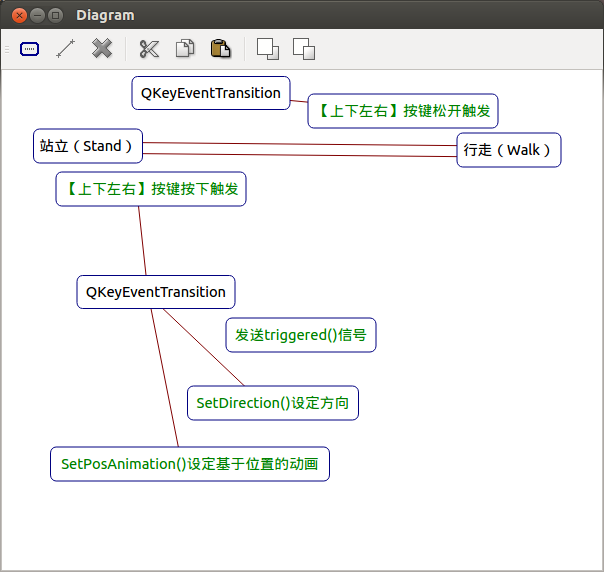Select the 【上下左右】按键松开触发 node
This screenshot has height=572, width=604.
pyautogui.click(x=403, y=111)
